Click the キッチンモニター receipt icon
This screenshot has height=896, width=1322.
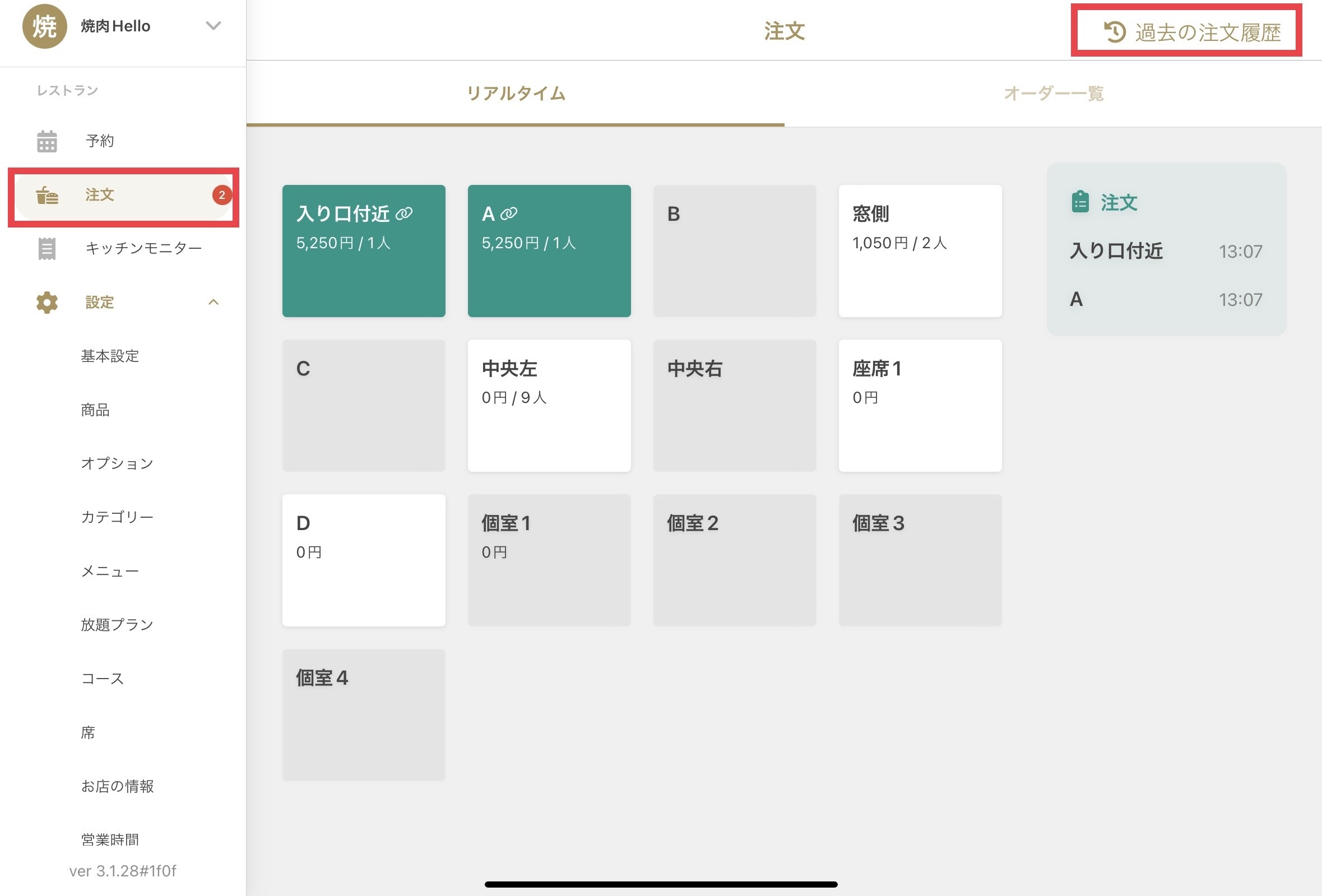47,249
